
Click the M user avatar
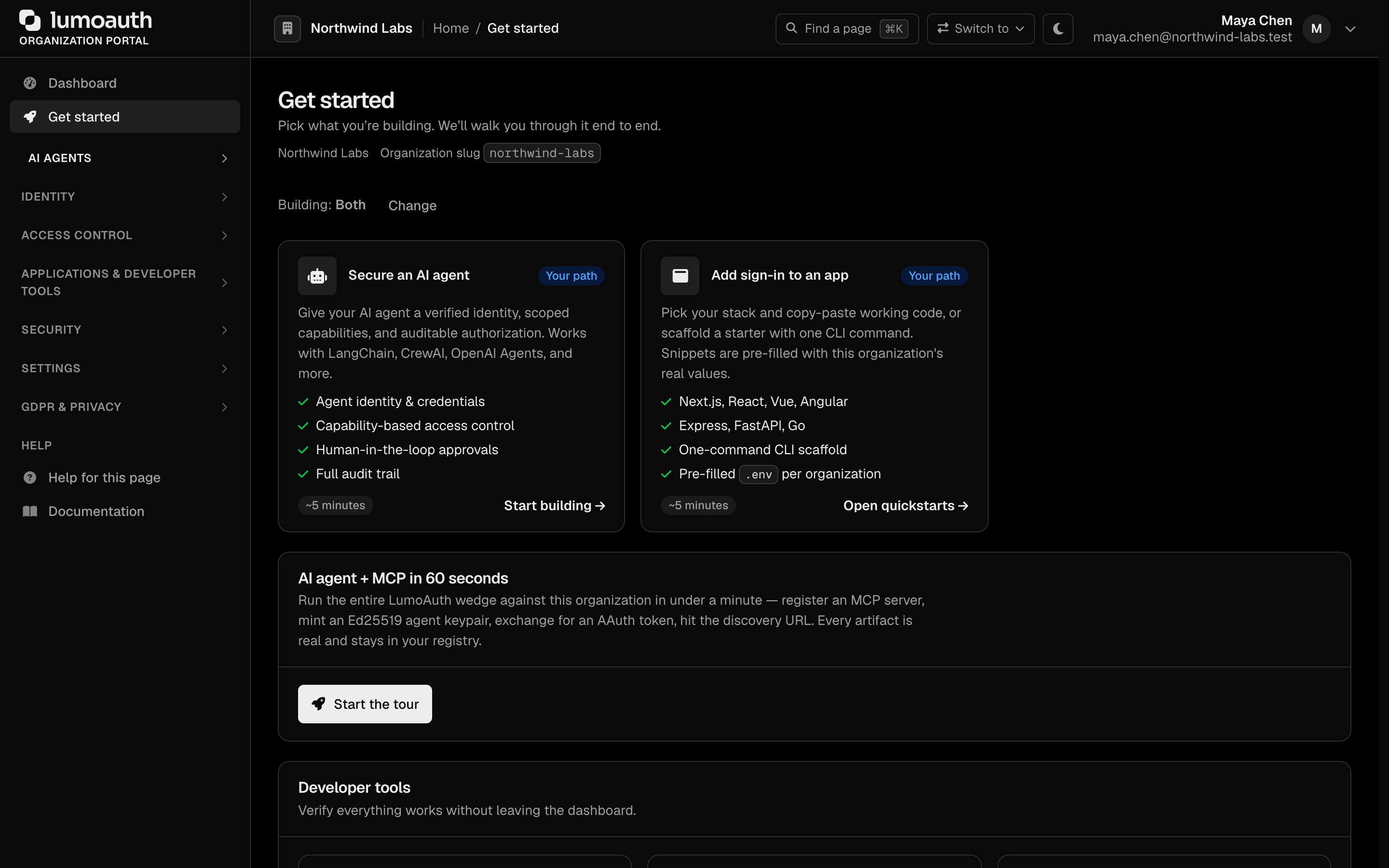tap(1316, 29)
